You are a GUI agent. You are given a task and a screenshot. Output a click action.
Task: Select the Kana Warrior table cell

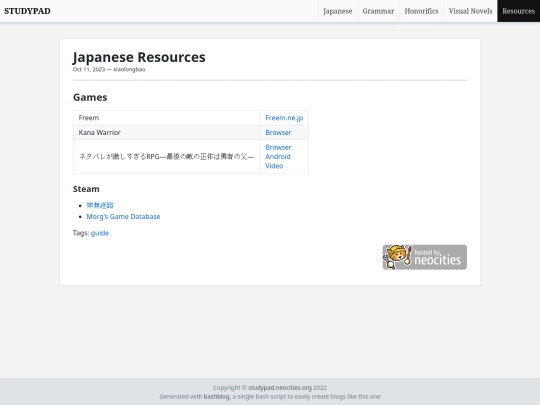pyautogui.click(x=166, y=133)
